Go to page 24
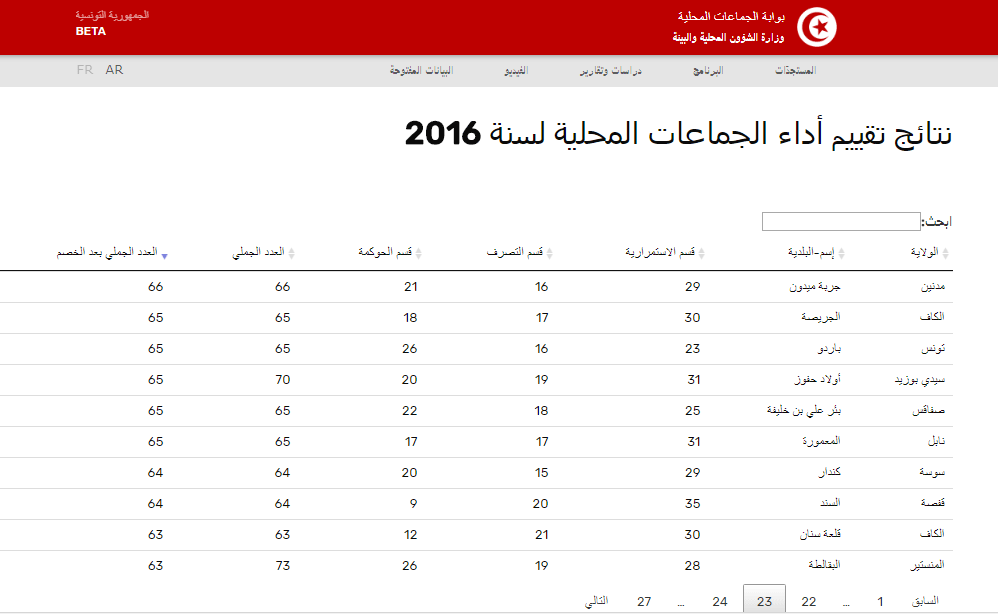This screenshot has height=614, width=998. (x=720, y=601)
